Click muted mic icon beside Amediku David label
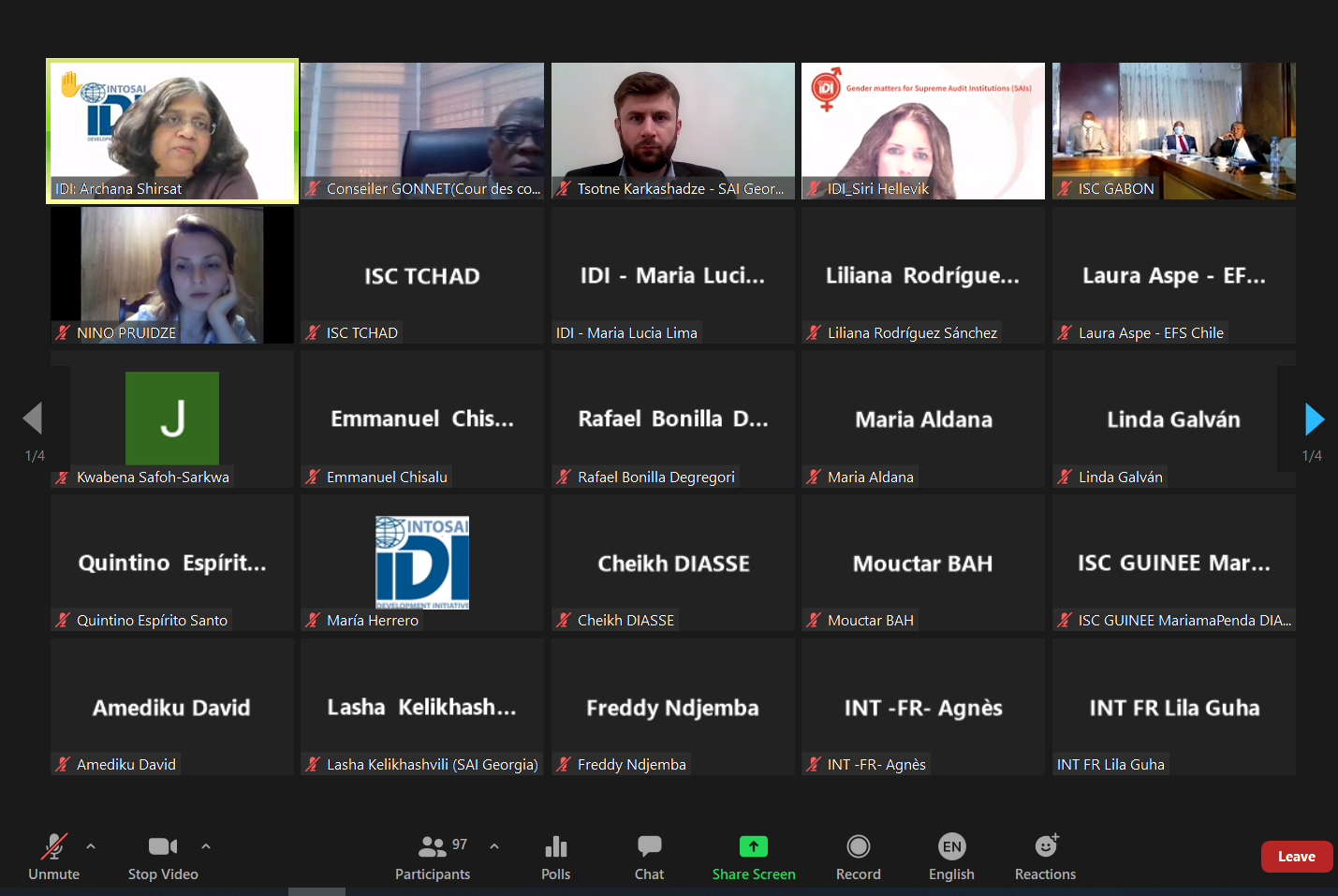The image size is (1338, 896). (x=63, y=764)
